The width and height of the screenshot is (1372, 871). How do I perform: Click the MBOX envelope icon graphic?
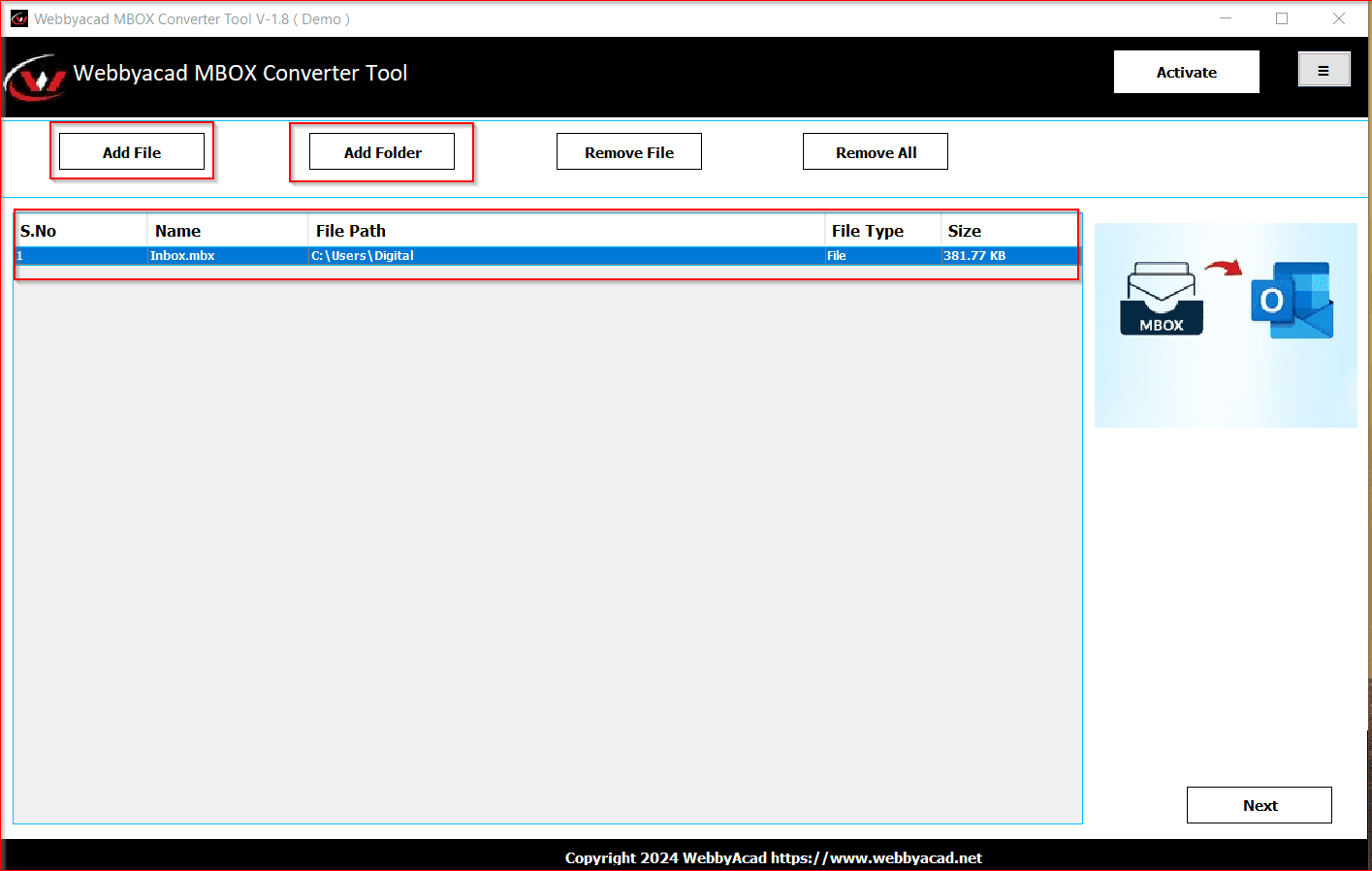tap(1161, 296)
